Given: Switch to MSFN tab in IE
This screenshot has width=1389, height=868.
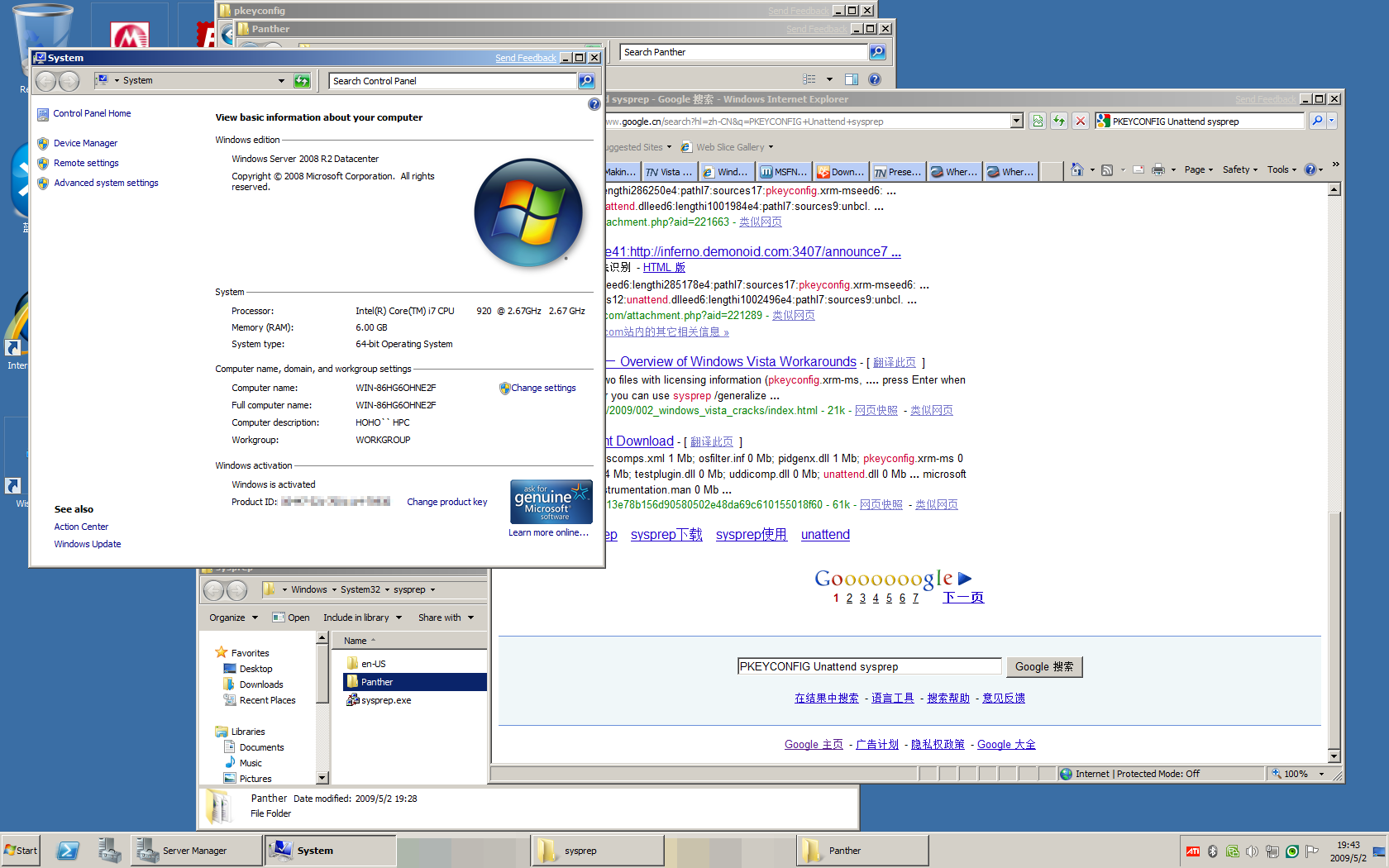Looking at the screenshot, I should (x=784, y=172).
